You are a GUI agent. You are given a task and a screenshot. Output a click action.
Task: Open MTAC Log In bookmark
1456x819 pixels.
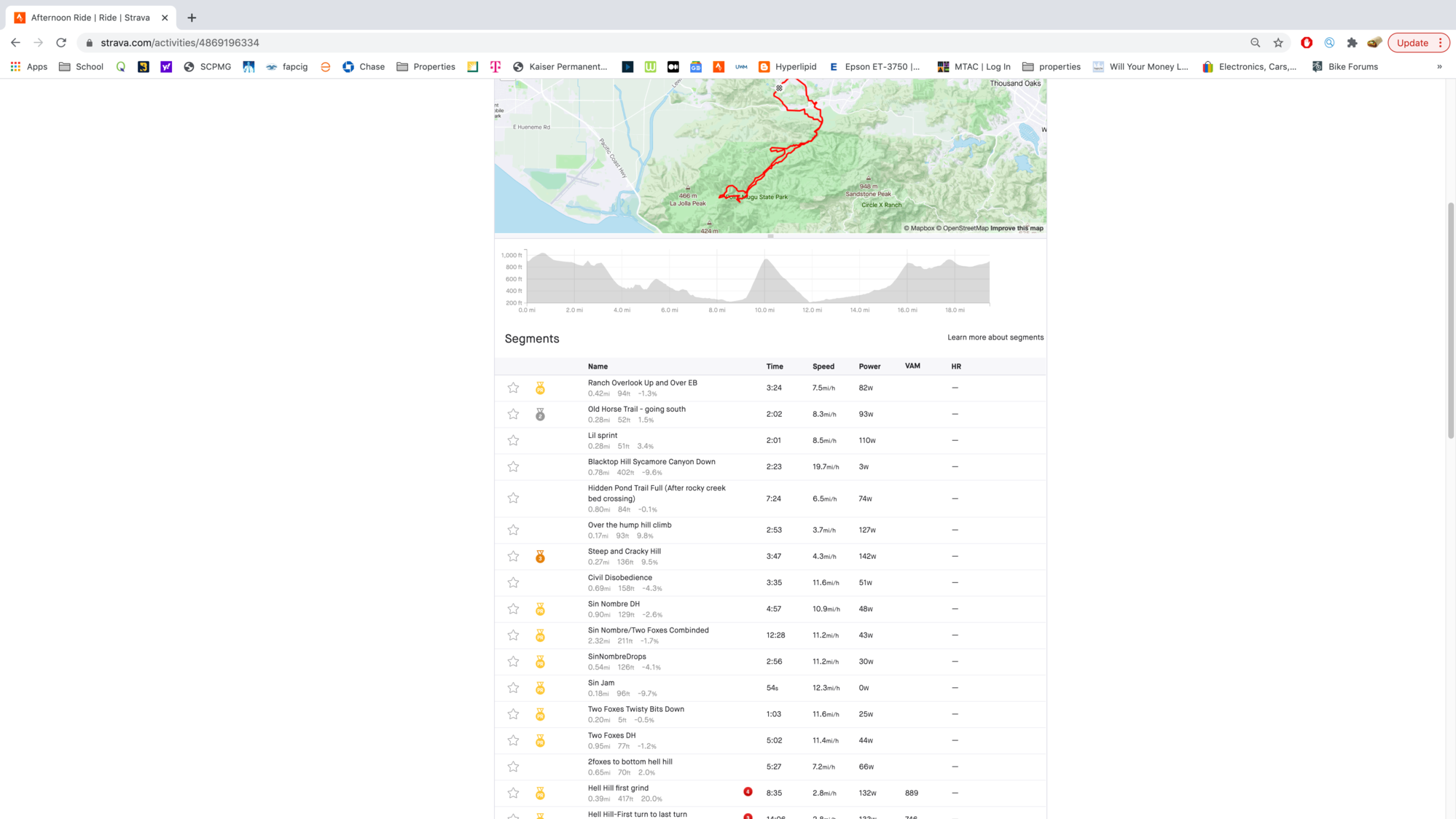974,66
